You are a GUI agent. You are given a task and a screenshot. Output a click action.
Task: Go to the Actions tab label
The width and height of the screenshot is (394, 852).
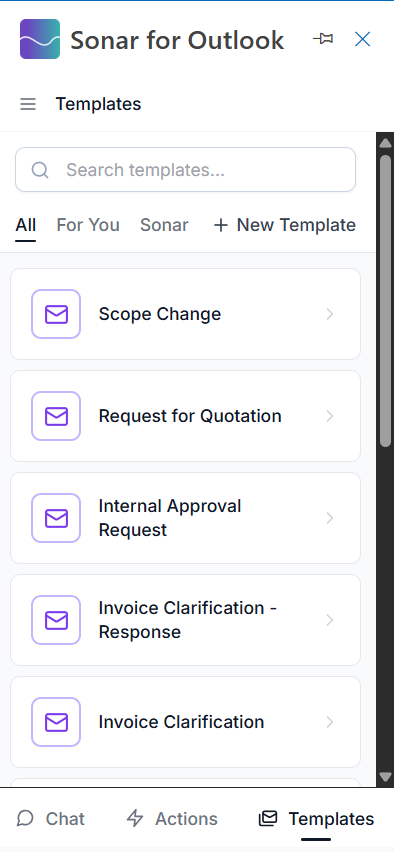(186, 818)
